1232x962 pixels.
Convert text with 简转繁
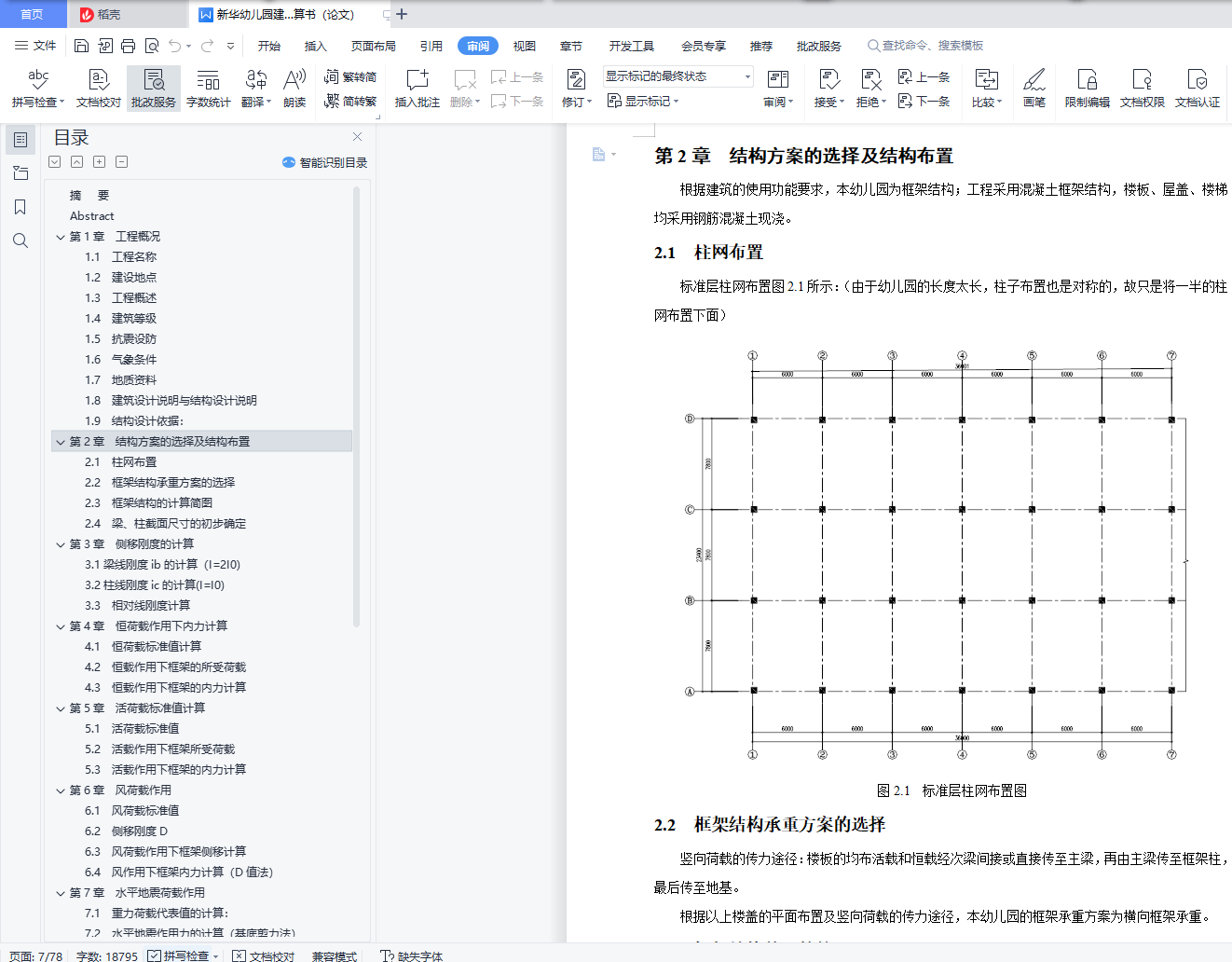(350, 101)
